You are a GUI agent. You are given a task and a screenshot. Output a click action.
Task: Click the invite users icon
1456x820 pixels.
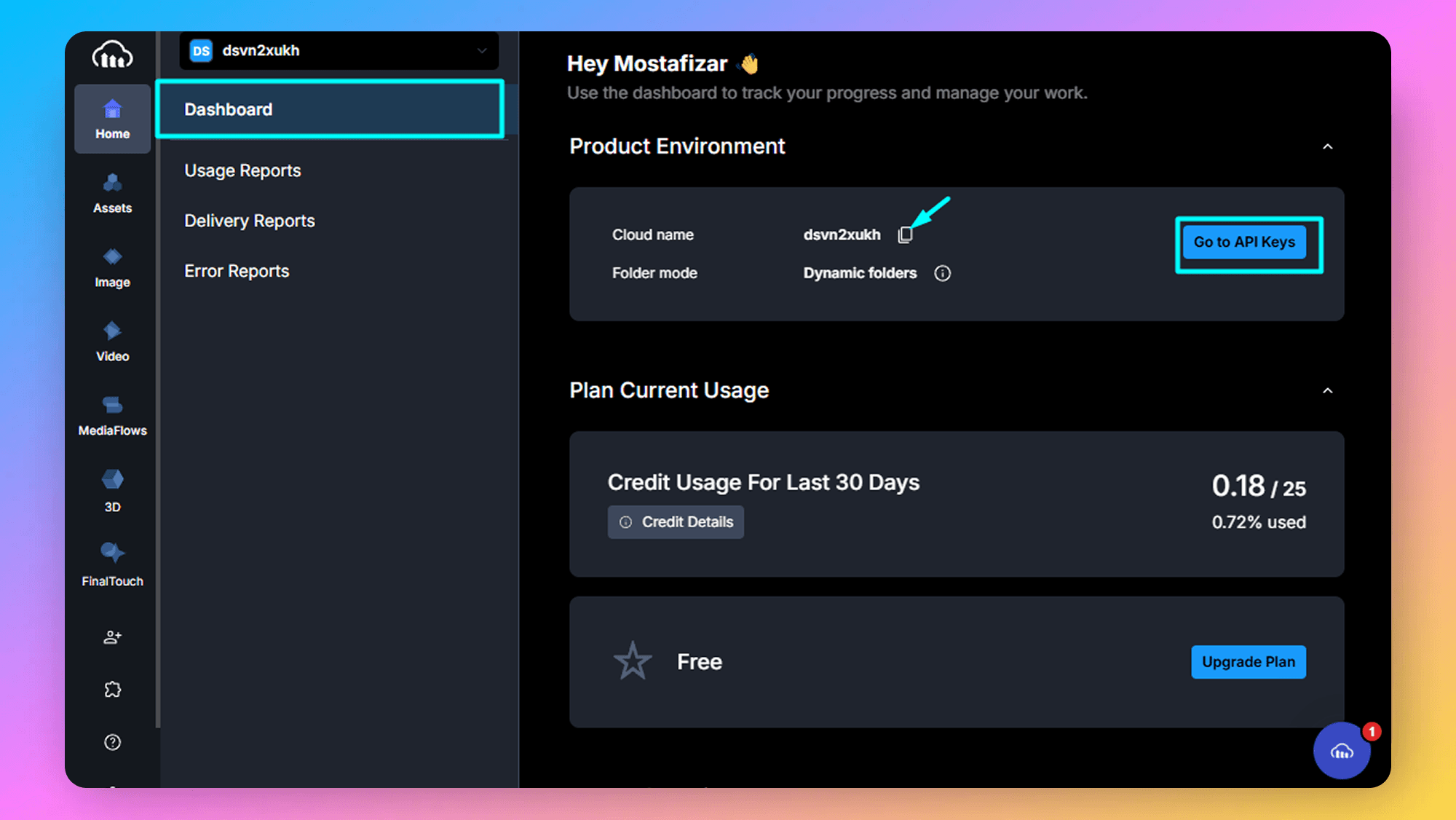coord(112,637)
